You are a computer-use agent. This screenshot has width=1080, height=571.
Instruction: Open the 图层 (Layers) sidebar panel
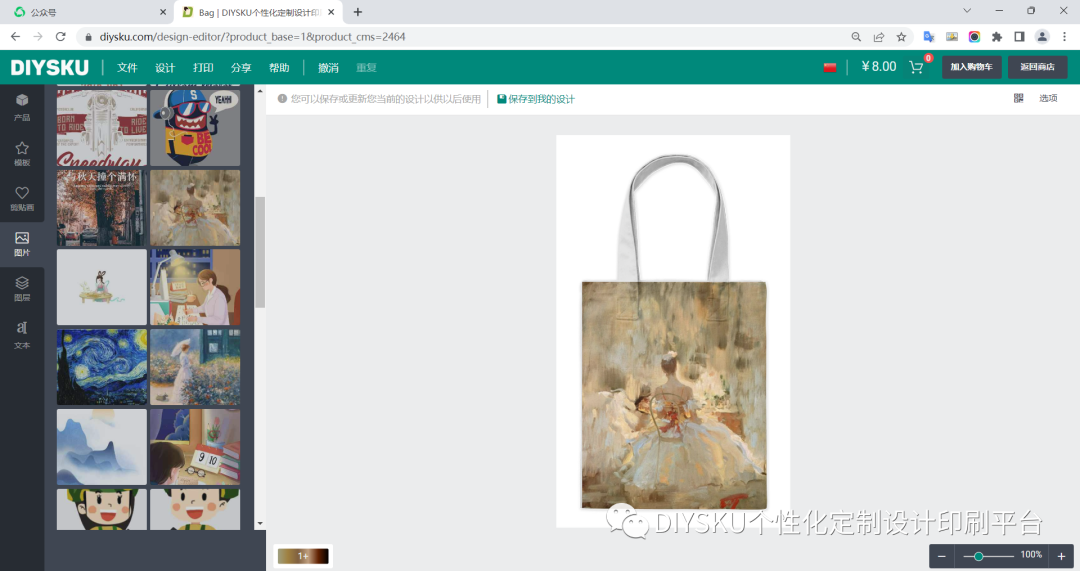22,289
